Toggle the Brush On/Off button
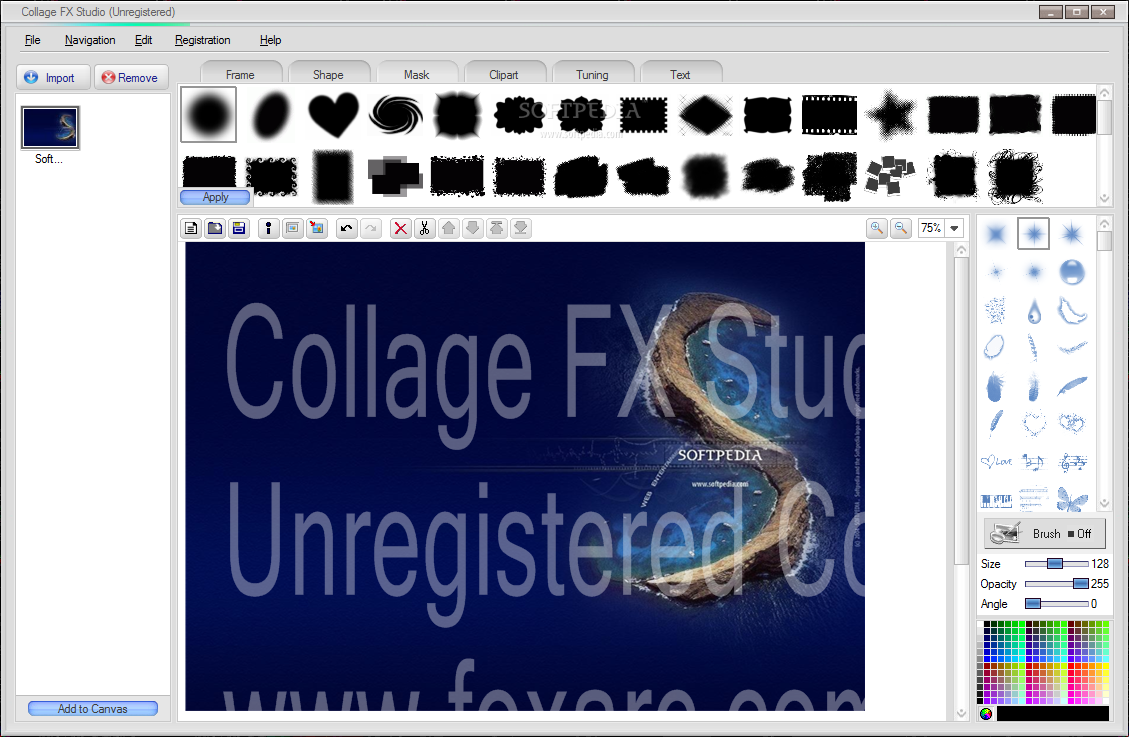1129x737 pixels. [x=1044, y=533]
